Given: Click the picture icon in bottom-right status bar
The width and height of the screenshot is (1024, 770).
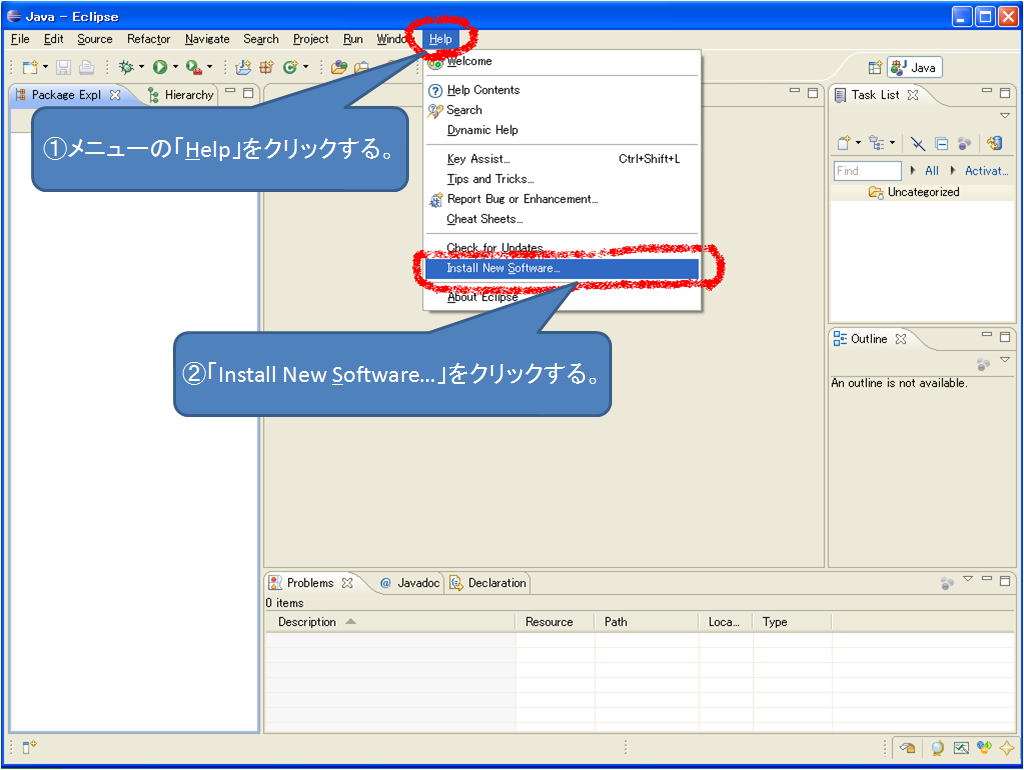Looking at the screenshot, I should tap(961, 748).
